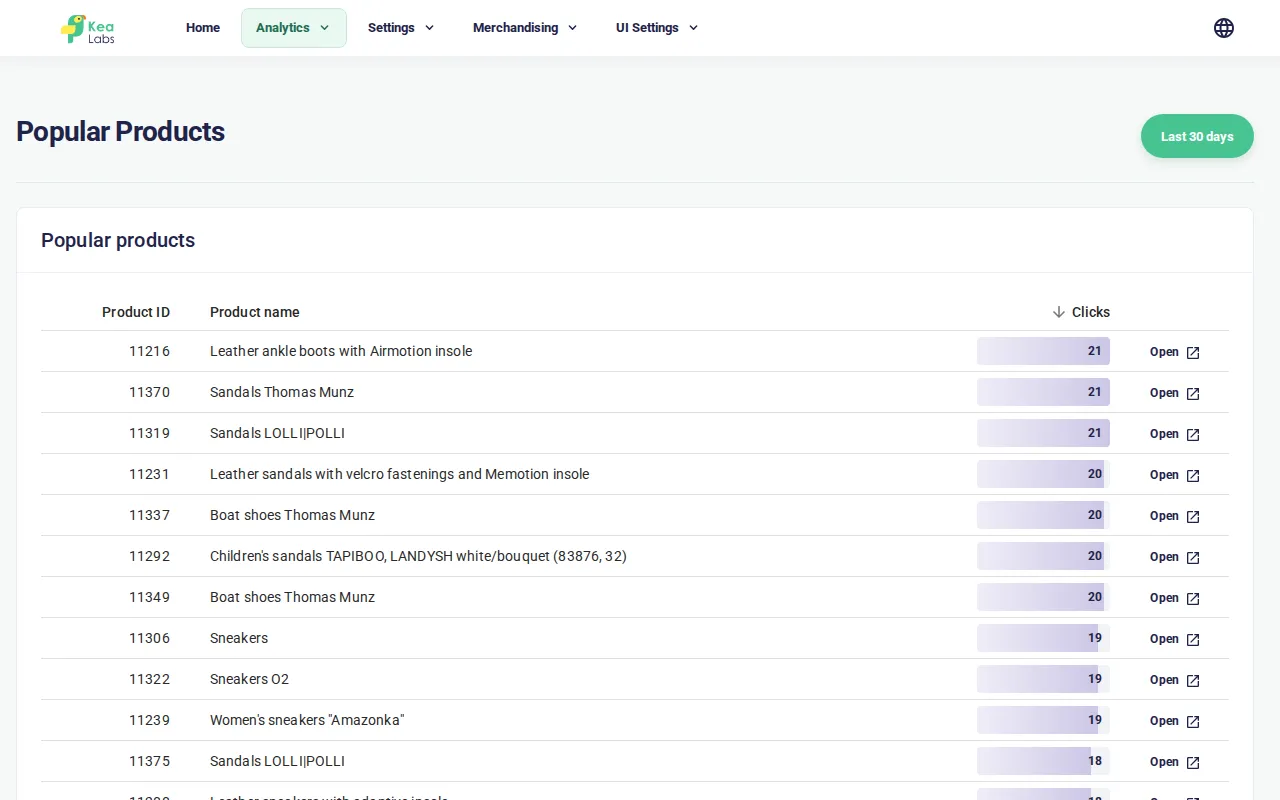
Task: Click Sandals LOLLI|POLLI name for 11375
Action: pyautogui.click(x=277, y=761)
